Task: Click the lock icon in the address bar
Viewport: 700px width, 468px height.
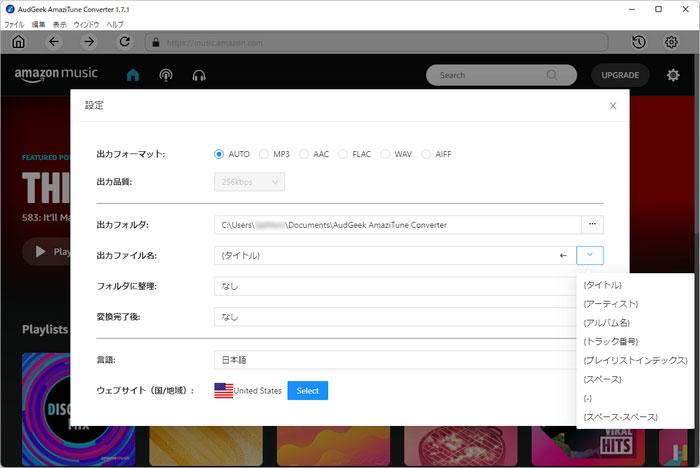Action: coord(156,42)
